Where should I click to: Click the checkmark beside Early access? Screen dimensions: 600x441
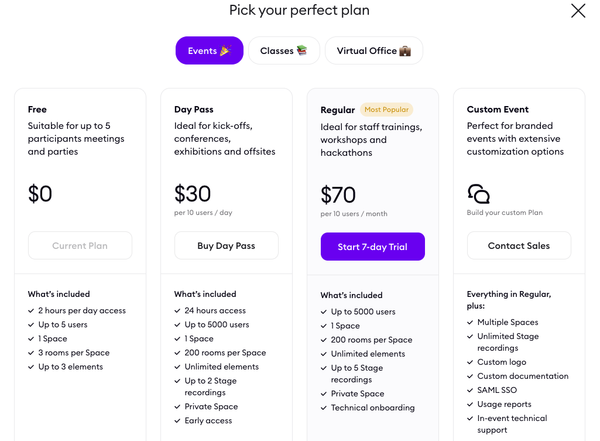pyautogui.click(x=177, y=421)
